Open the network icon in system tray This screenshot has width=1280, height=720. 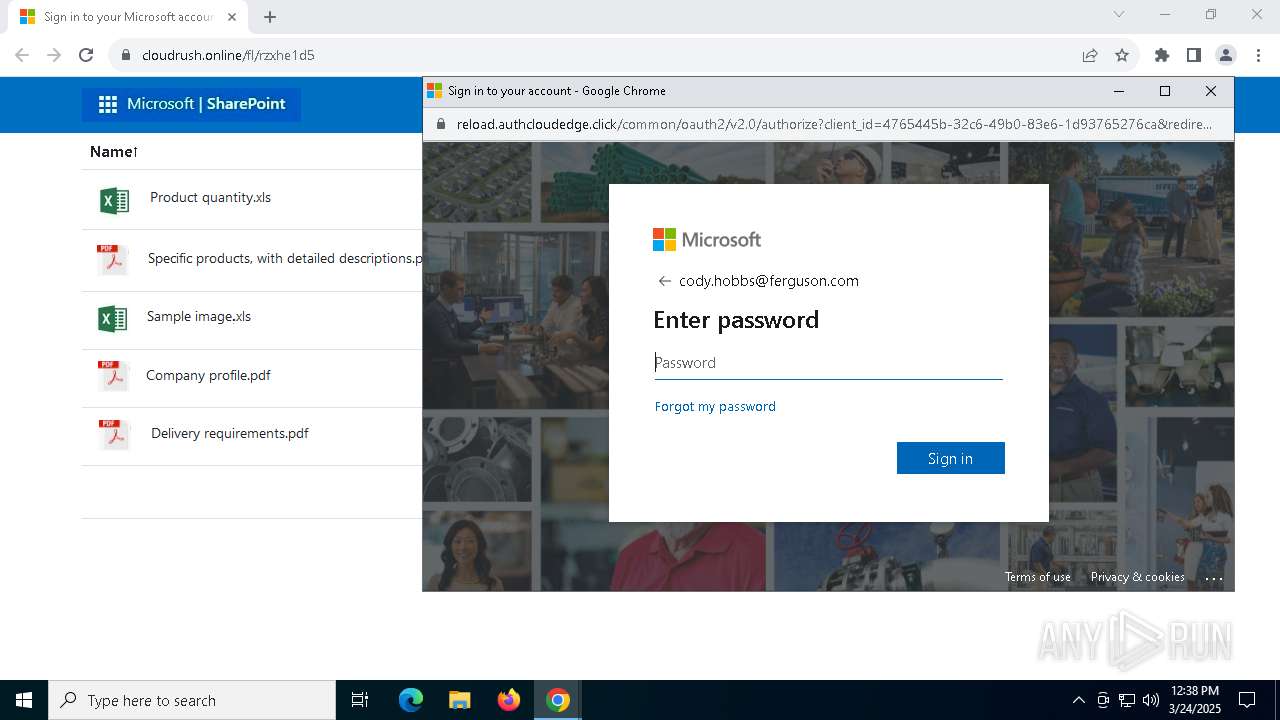1127,700
